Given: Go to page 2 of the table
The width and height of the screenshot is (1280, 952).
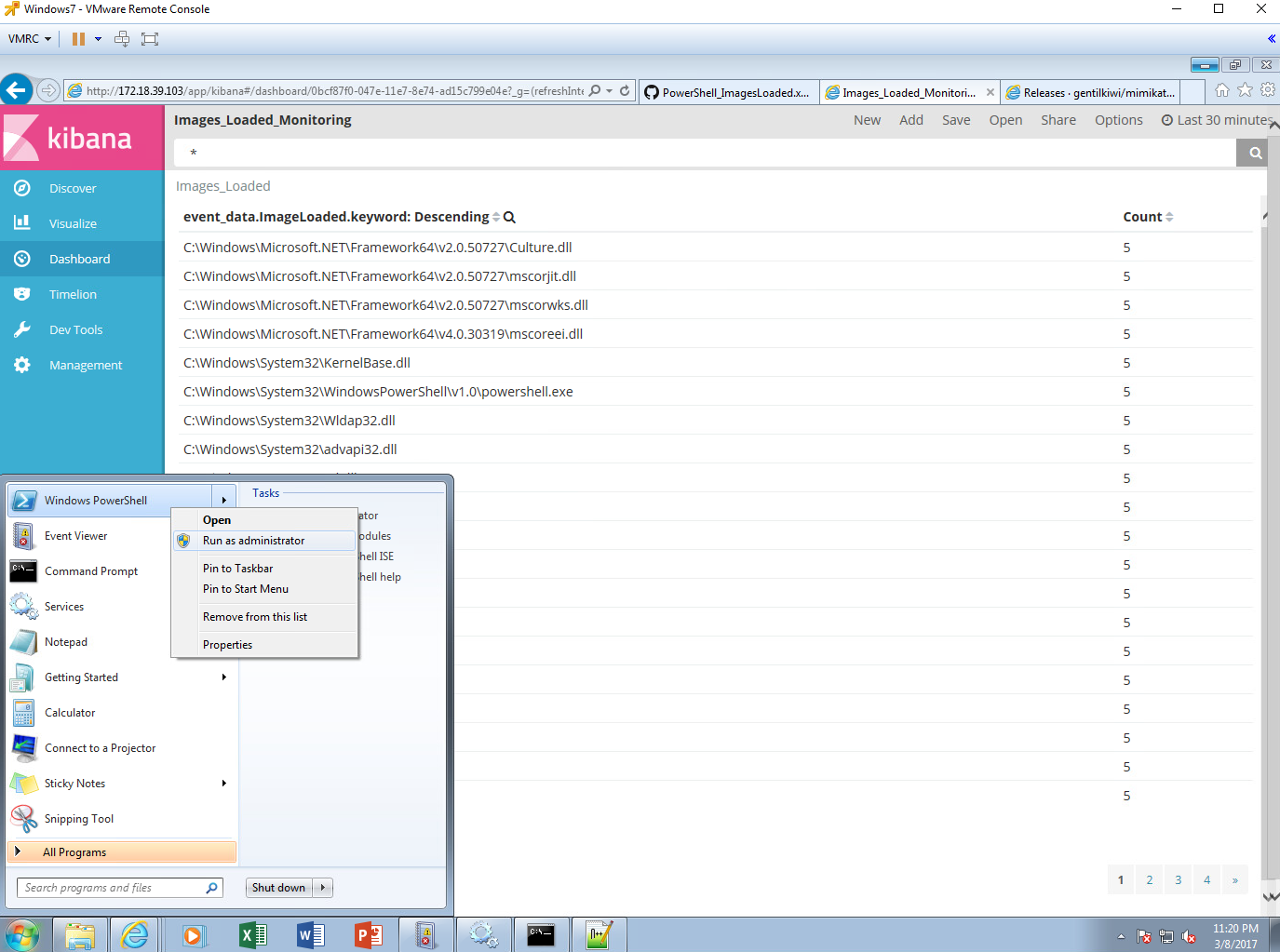Looking at the screenshot, I should tap(1150, 879).
